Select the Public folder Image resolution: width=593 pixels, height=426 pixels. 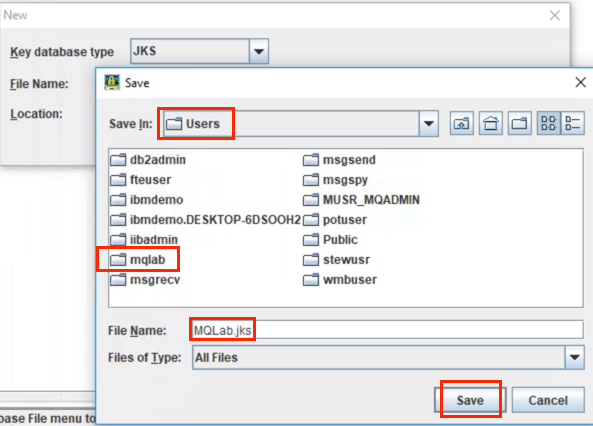pos(330,239)
